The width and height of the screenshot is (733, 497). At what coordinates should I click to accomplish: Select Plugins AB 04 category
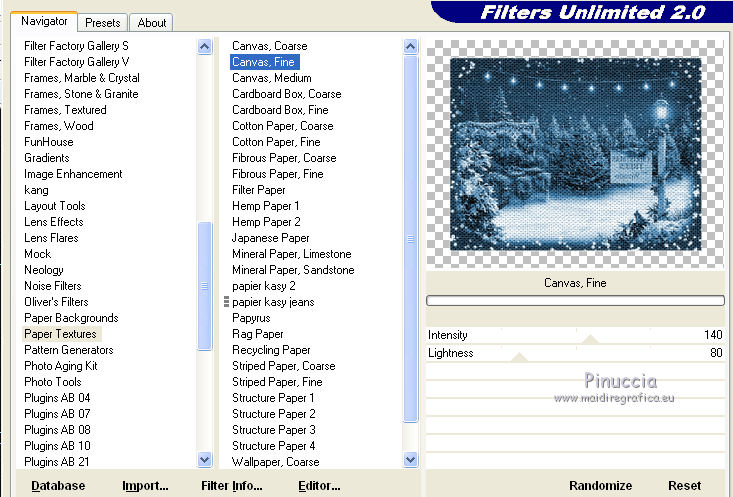57,398
